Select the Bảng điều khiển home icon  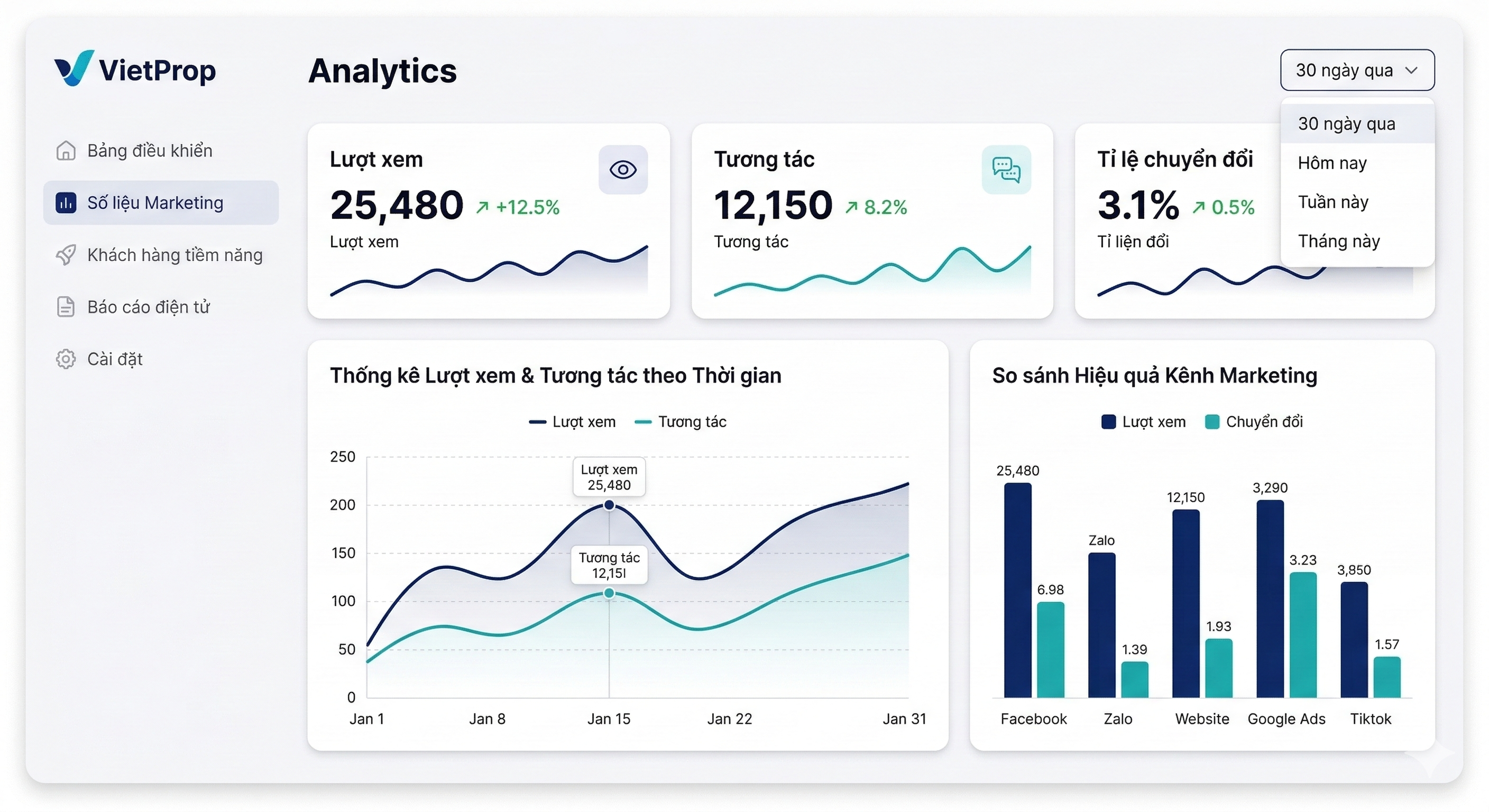coord(66,150)
